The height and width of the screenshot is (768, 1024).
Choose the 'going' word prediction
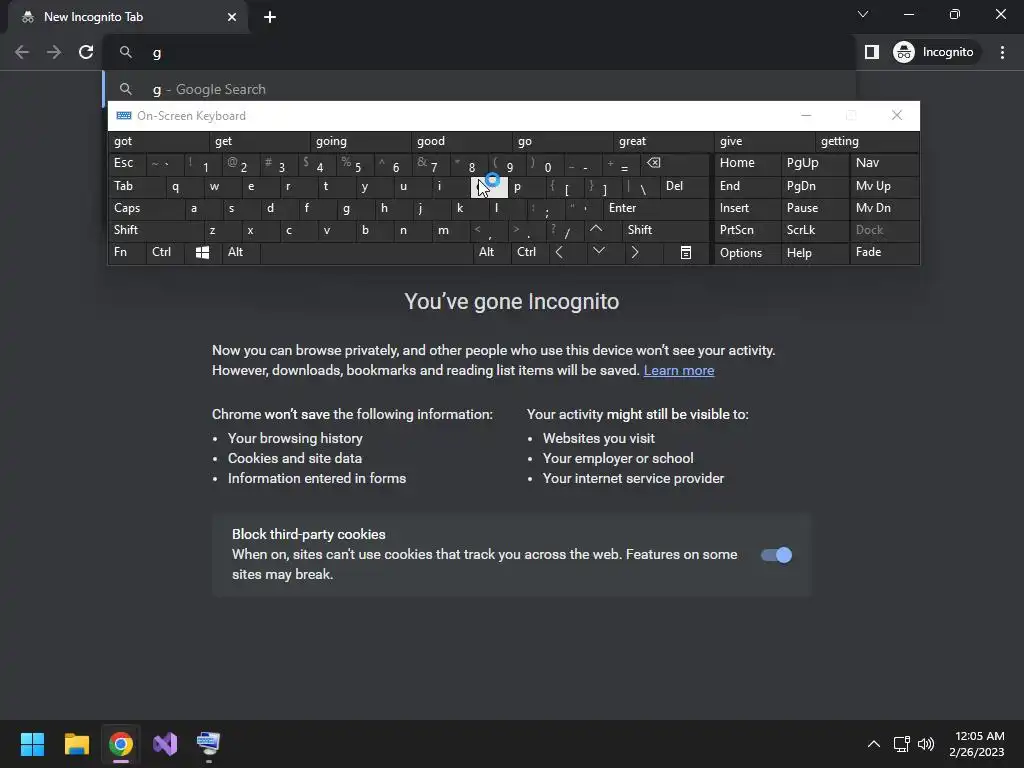click(360, 141)
